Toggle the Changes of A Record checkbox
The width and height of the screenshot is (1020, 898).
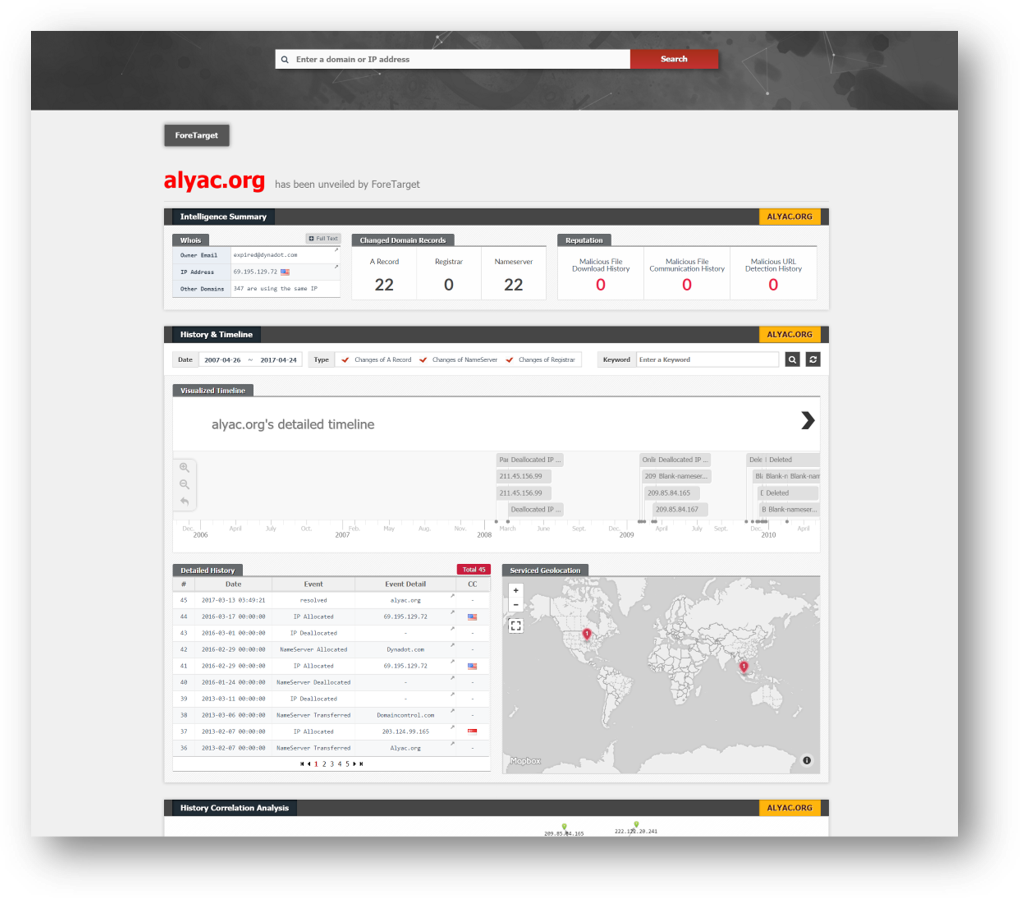pyautogui.click(x=345, y=360)
